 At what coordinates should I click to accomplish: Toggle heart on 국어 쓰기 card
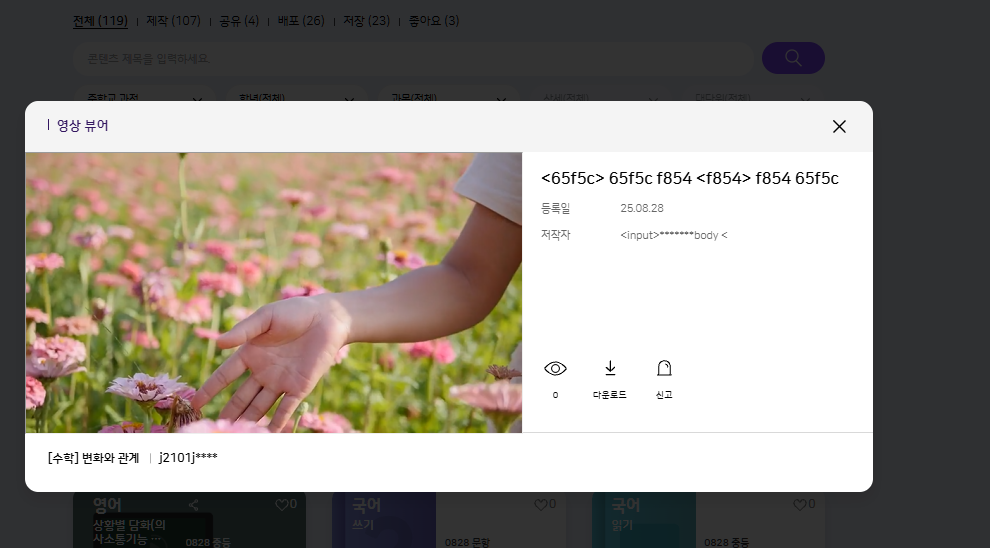click(541, 505)
